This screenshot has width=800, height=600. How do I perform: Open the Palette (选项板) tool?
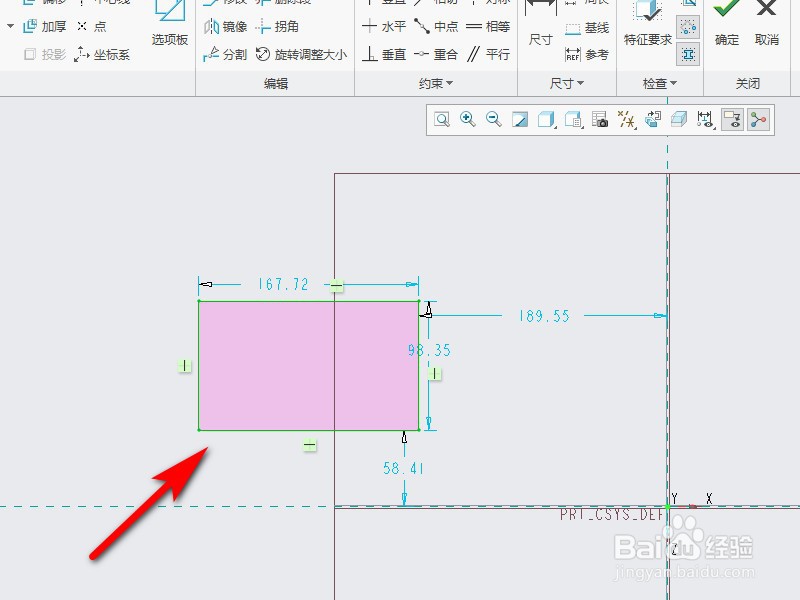(170, 23)
